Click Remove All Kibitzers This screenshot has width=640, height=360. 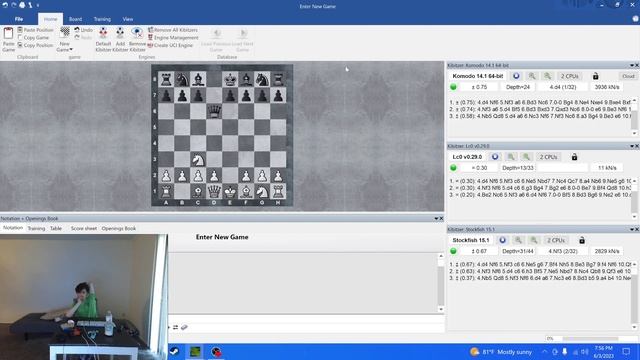pyautogui.click(x=172, y=30)
